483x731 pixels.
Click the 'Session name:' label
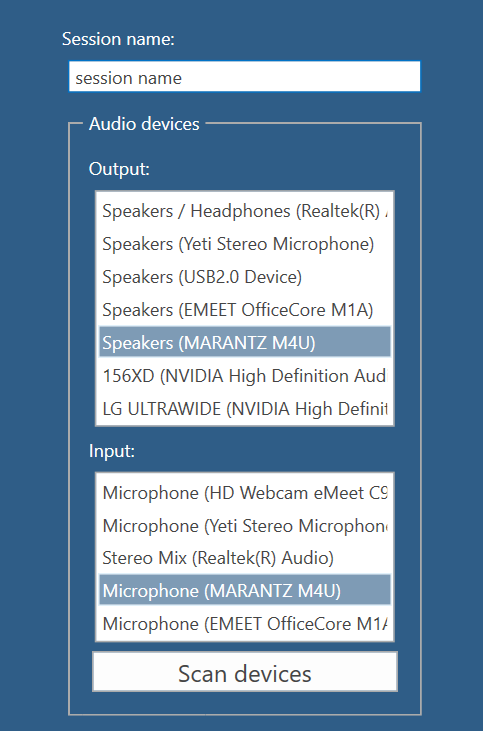point(118,39)
